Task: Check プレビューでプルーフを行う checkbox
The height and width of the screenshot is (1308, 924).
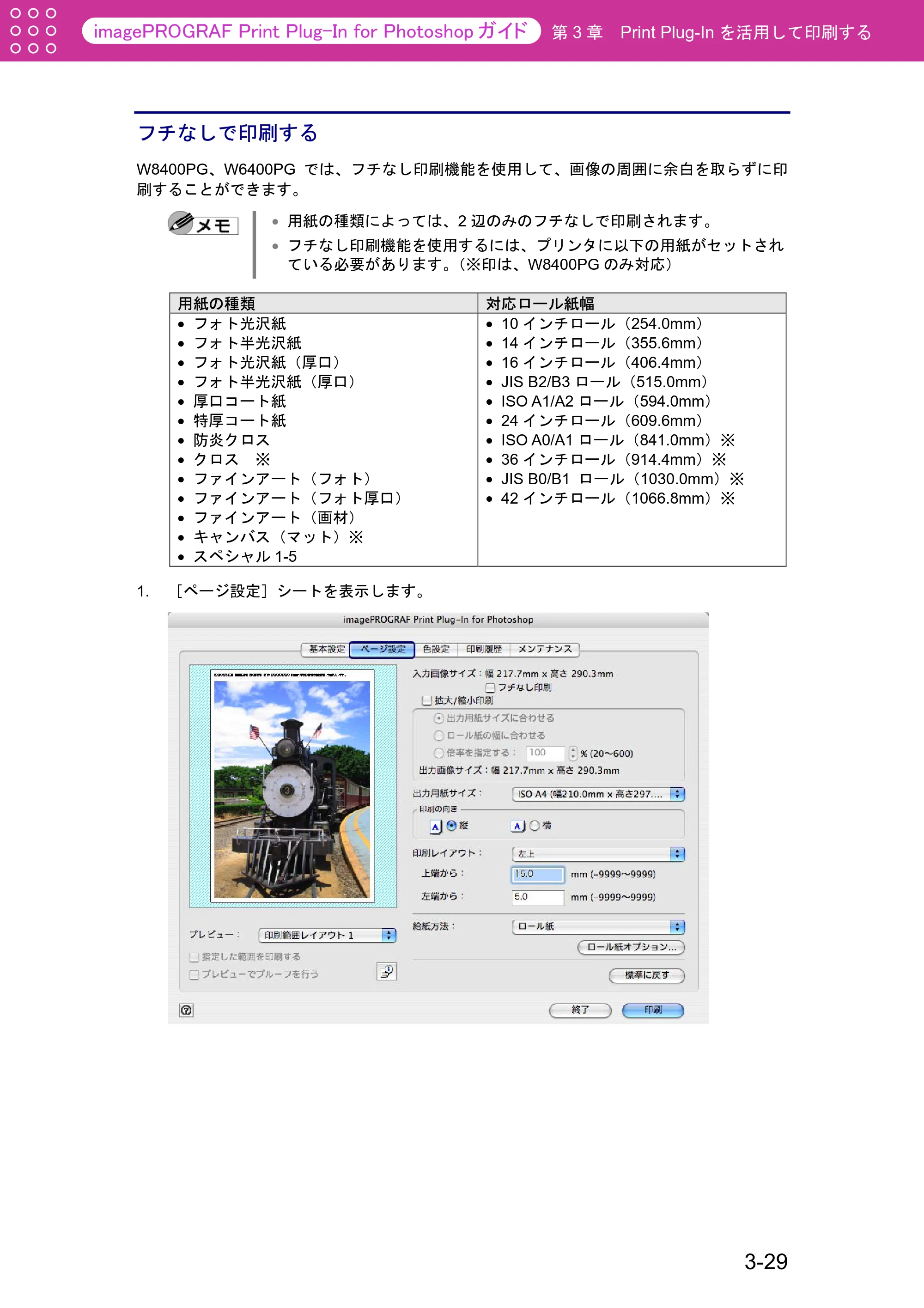Action: [194, 975]
